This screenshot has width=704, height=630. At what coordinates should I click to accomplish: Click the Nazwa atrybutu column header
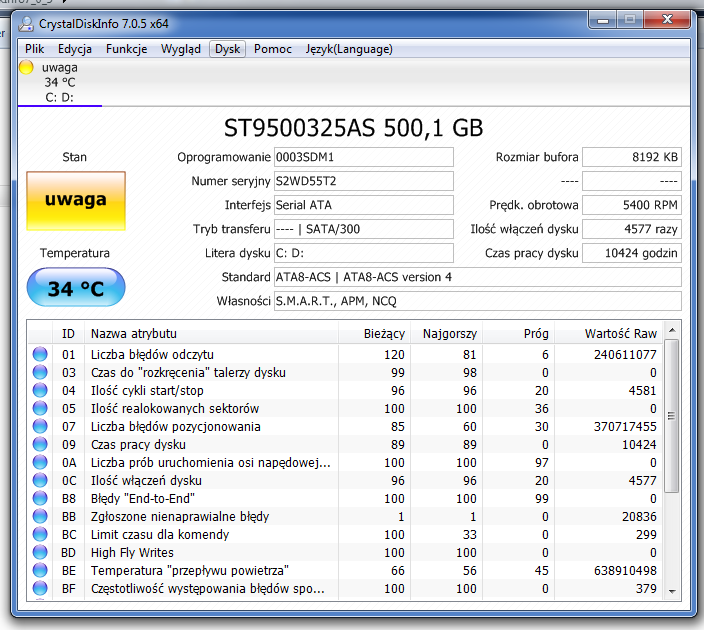pyautogui.click(x=211, y=334)
